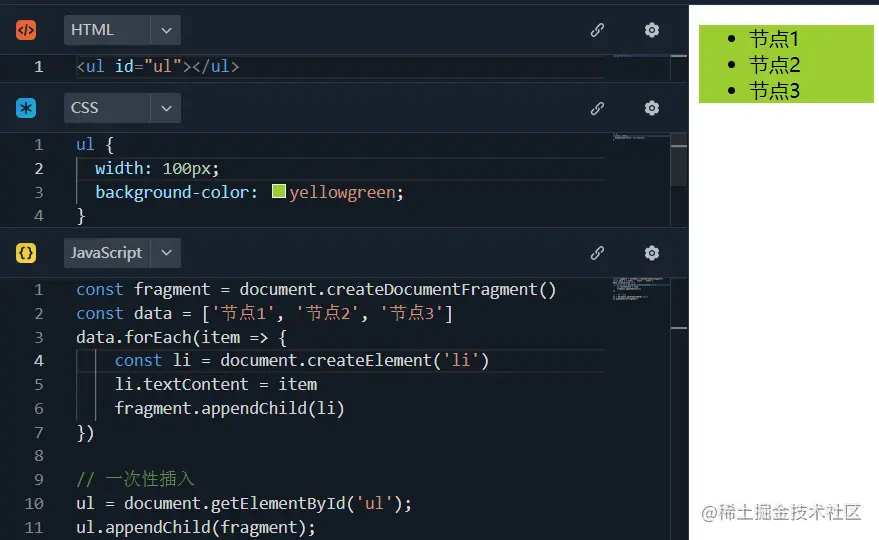The image size is (879, 540).
Task: Click the getElementById('ul') code line
Action: (244, 503)
